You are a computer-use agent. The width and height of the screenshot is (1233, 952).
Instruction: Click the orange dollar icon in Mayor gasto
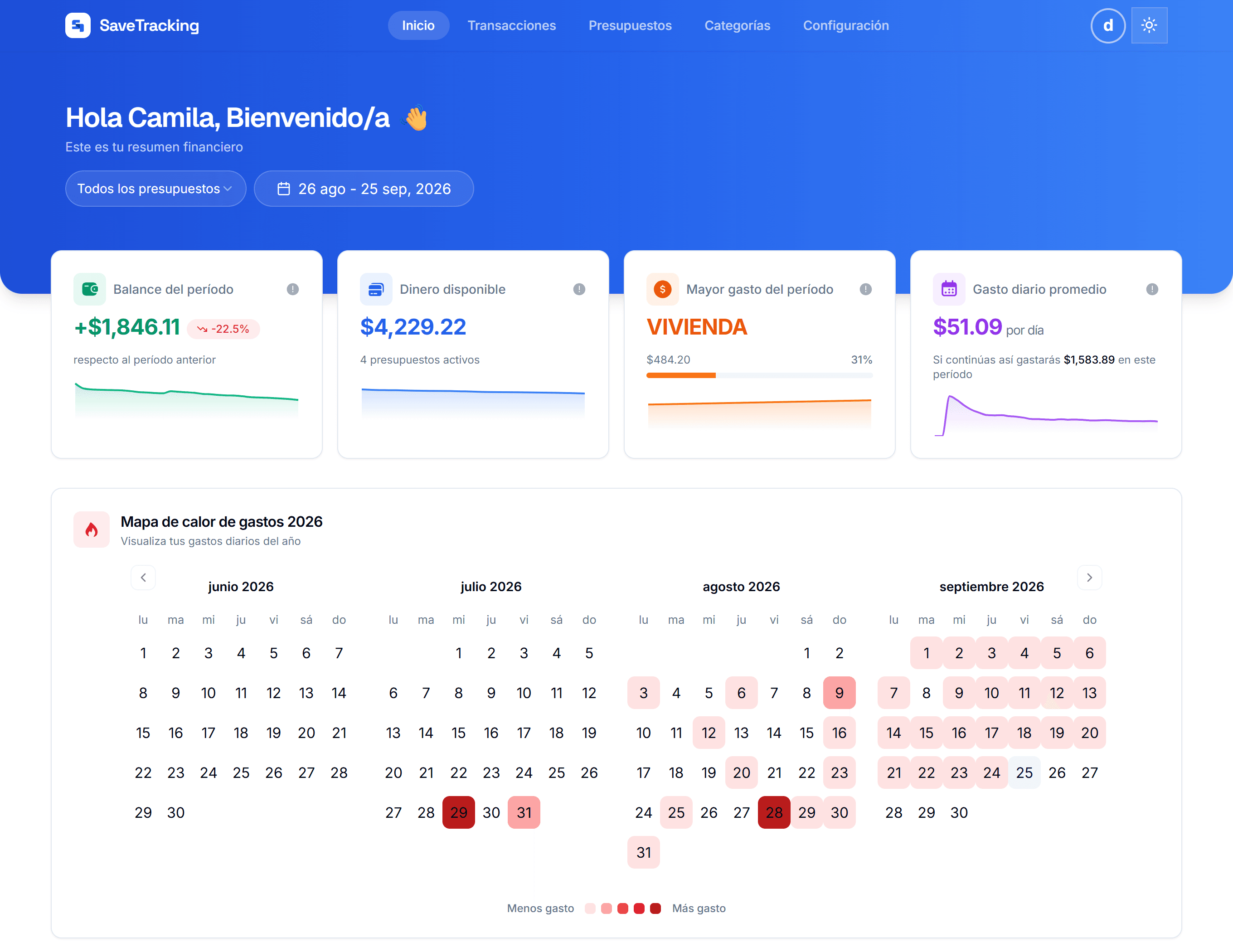pyautogui.click(x=663, y=289)
